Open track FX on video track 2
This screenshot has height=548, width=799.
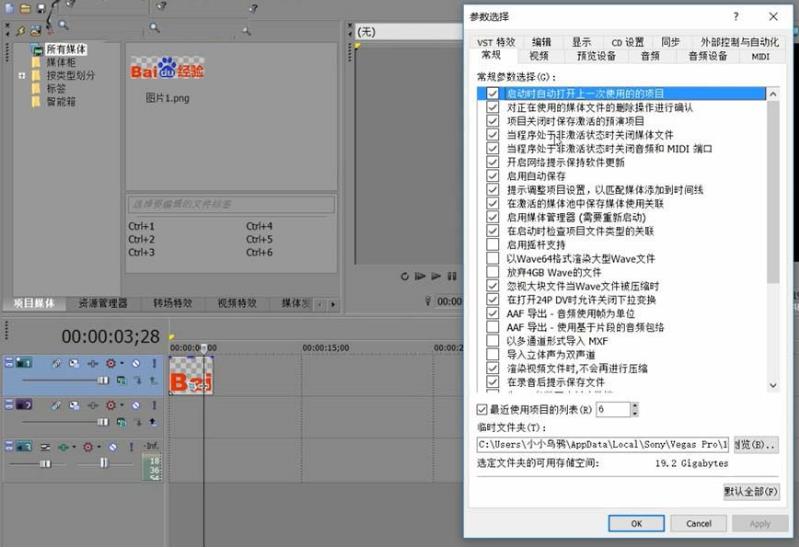[x=92, y=405]
